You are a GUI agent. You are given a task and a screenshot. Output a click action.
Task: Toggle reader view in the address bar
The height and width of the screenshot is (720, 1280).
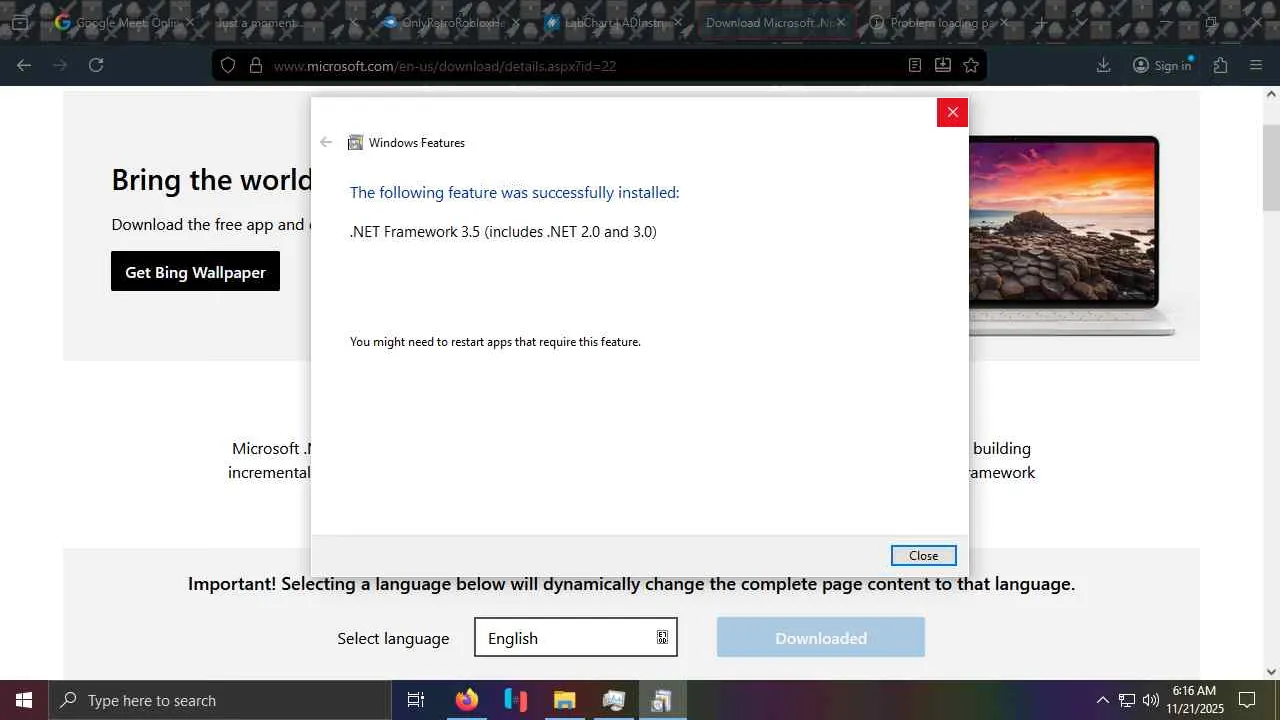915,65
